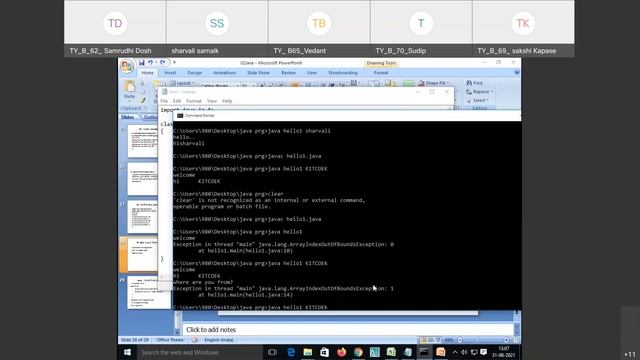Show hidden system tray icons
The image size is (640, 360).
(455, 352)
